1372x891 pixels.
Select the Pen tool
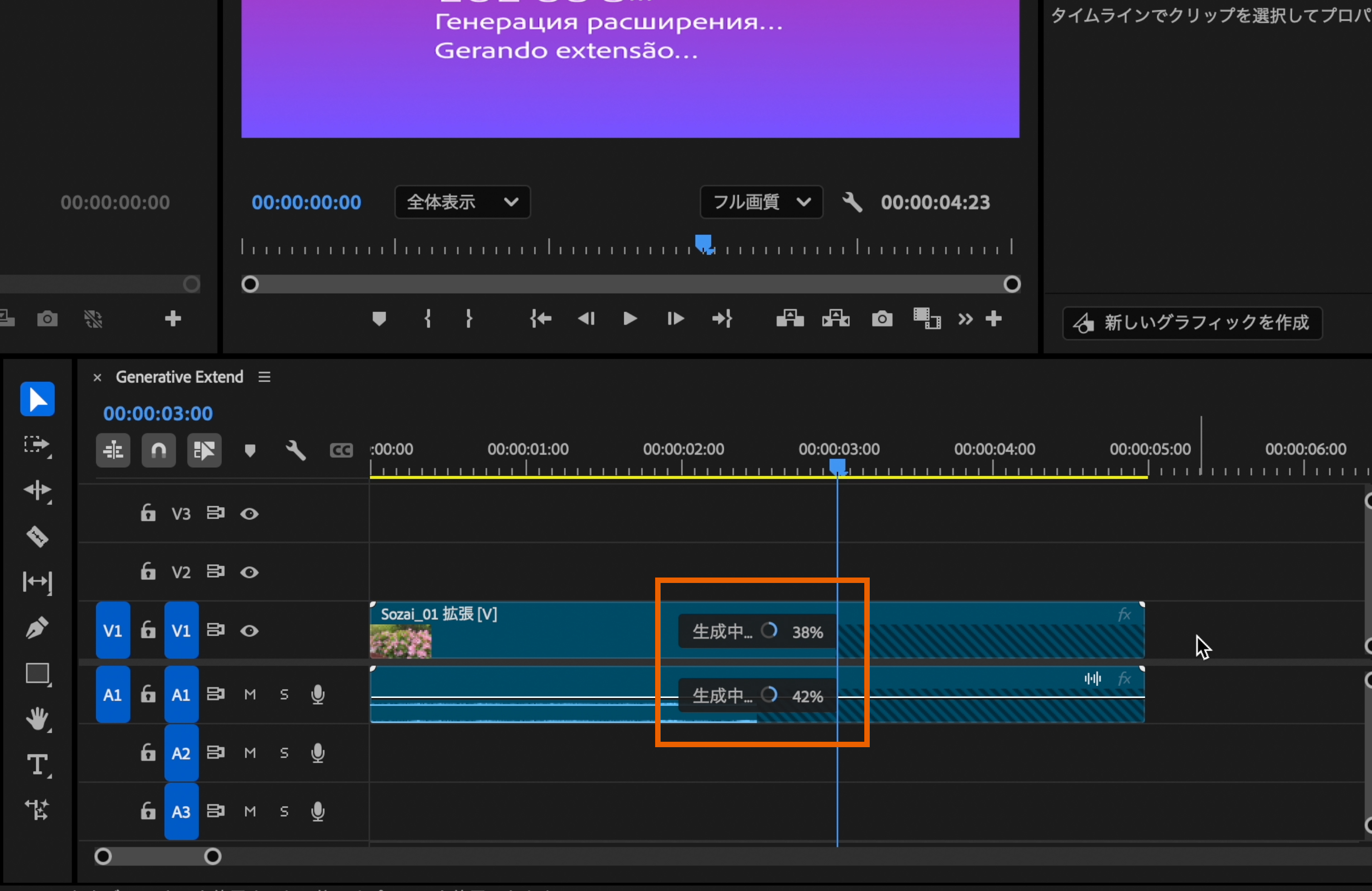(x=38, y=627)
